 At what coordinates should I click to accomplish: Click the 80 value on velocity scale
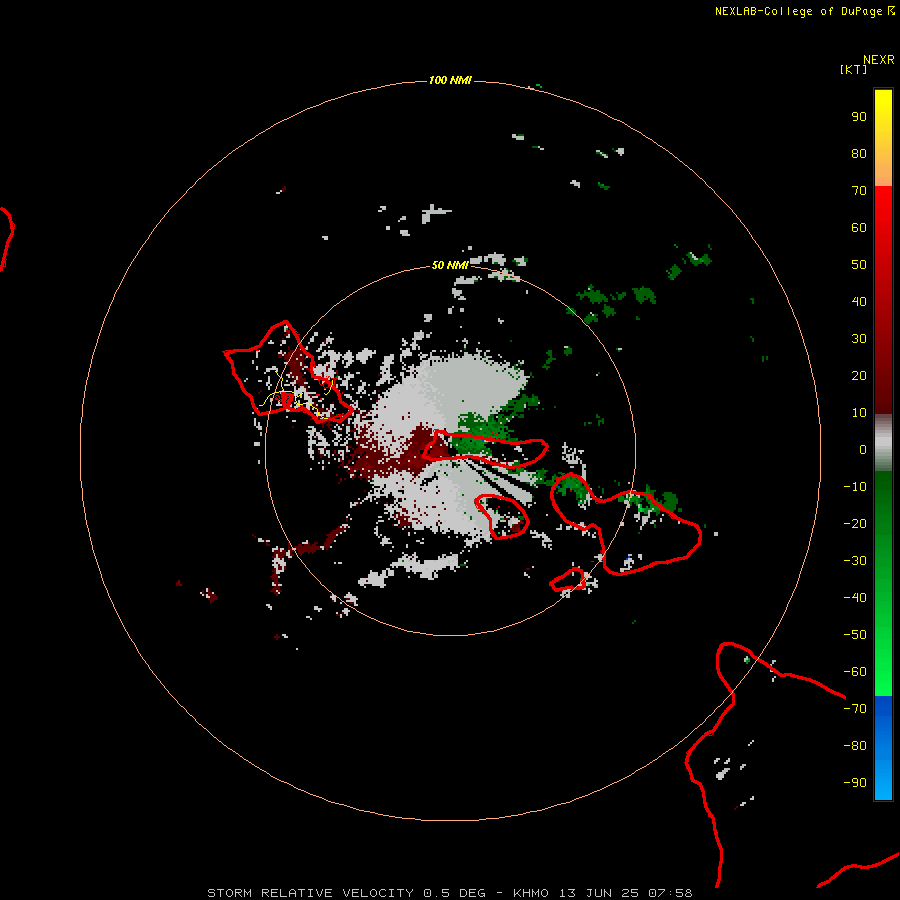pos(859,154)
